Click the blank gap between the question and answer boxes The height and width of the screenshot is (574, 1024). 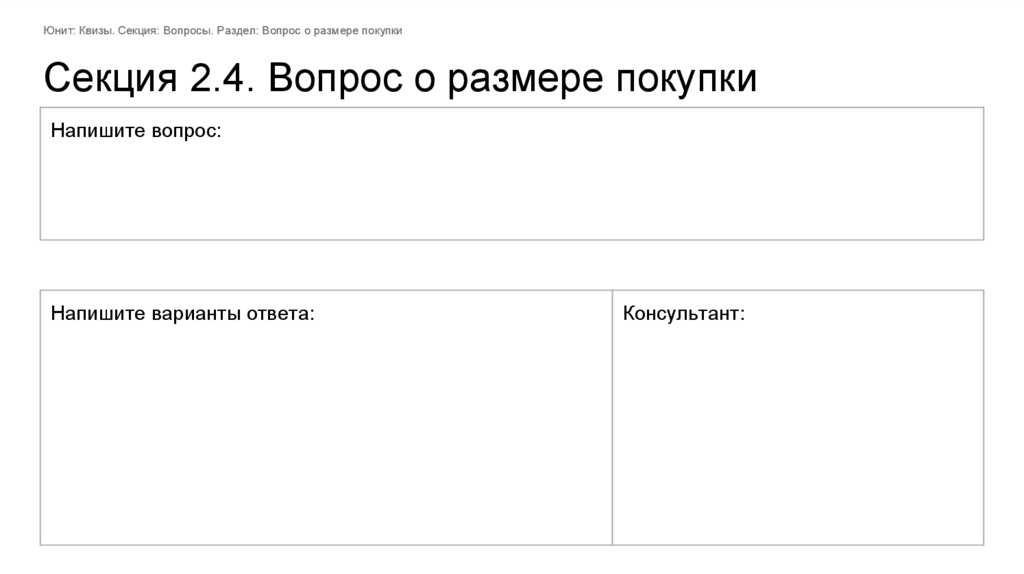(511, 265)
